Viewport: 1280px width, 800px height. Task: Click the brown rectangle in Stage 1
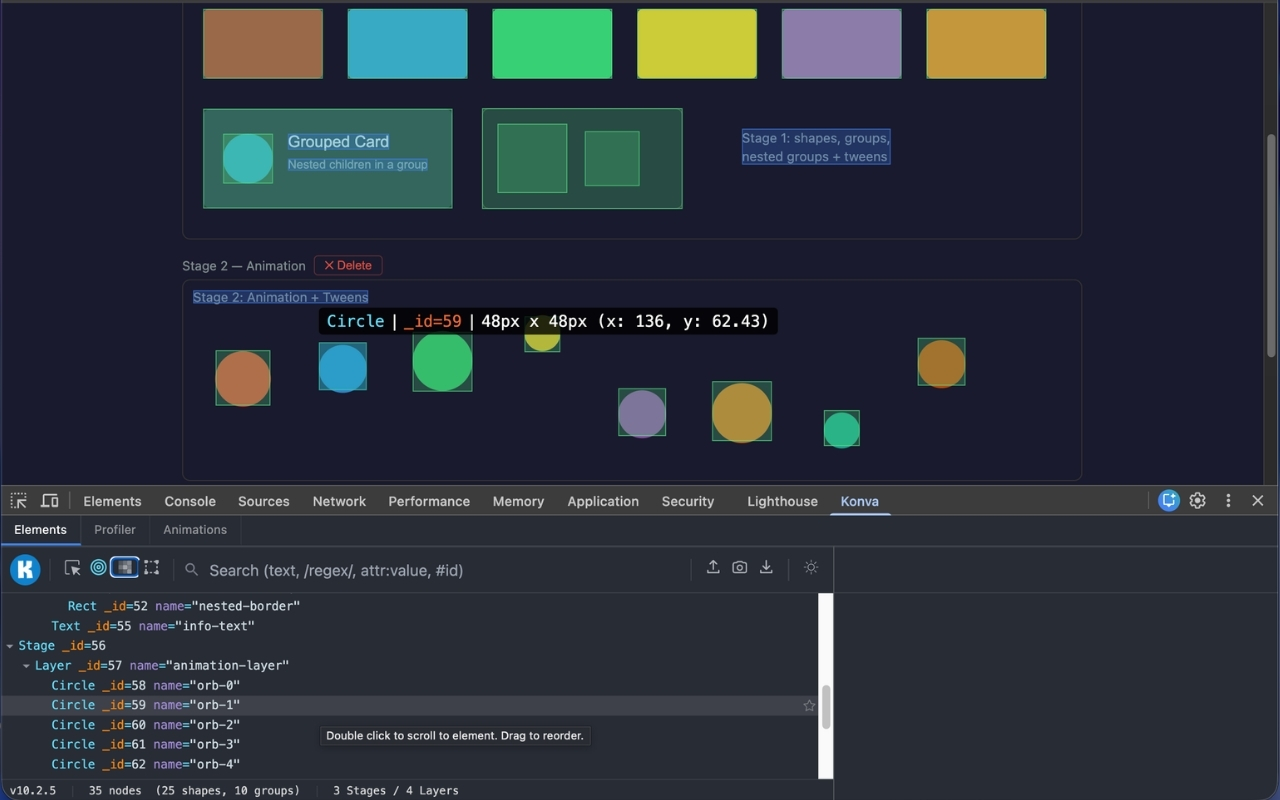(x=263, y=44)
